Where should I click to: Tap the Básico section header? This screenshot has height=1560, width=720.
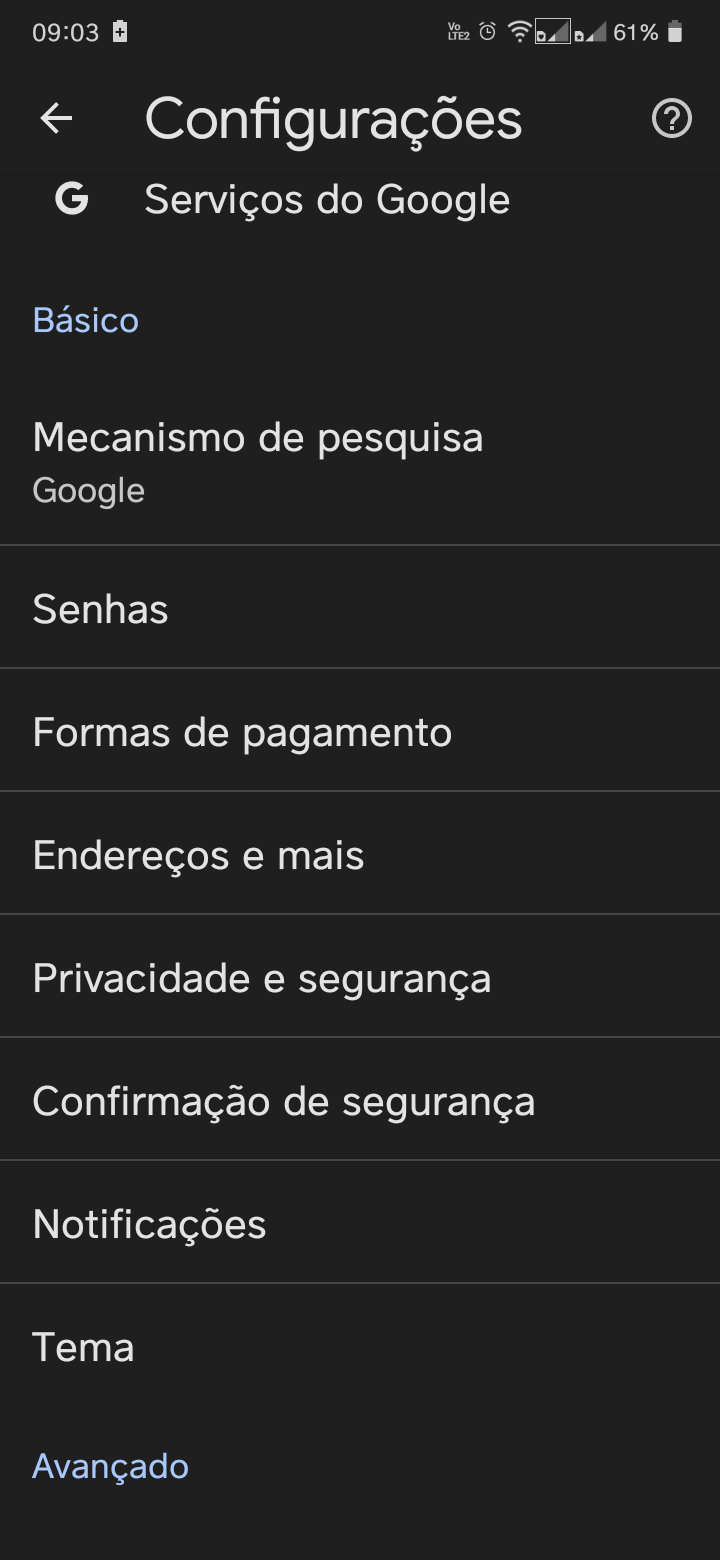pyautogui.click(x=86, y=320)
